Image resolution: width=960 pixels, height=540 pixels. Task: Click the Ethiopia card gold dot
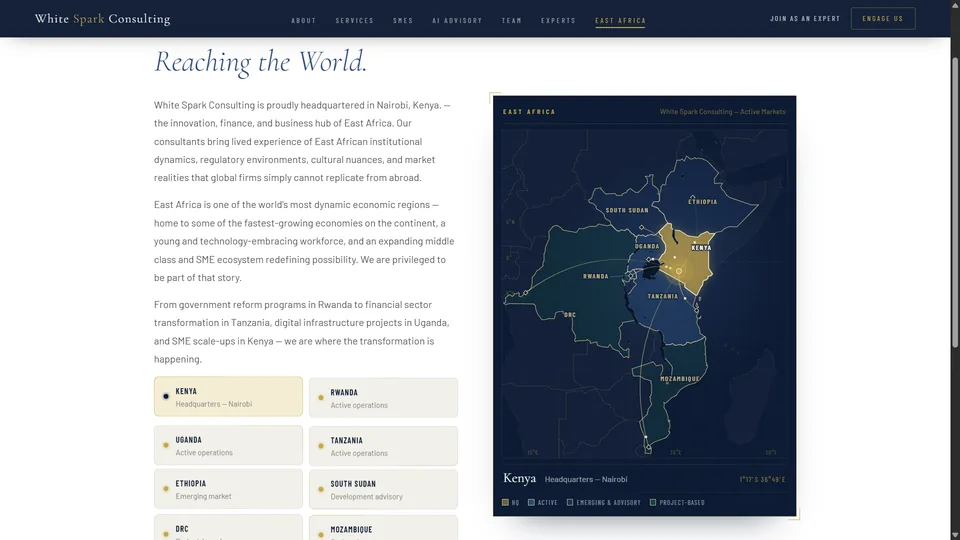tap(166, 489)
